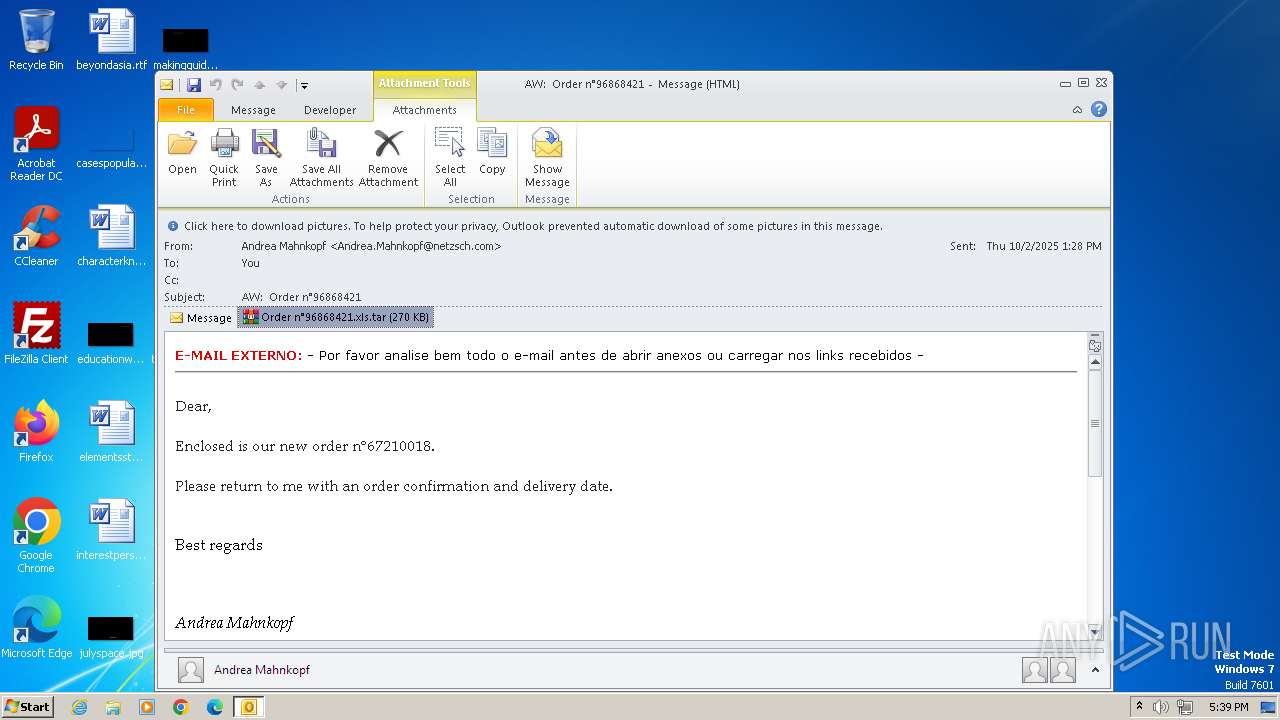Quick Print the attachment

coord(224,158)
